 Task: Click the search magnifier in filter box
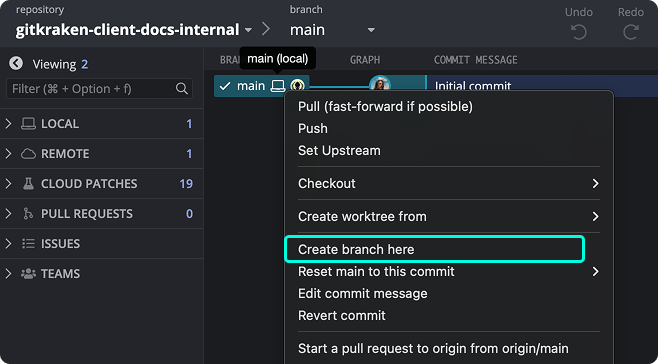pos(182,89)
